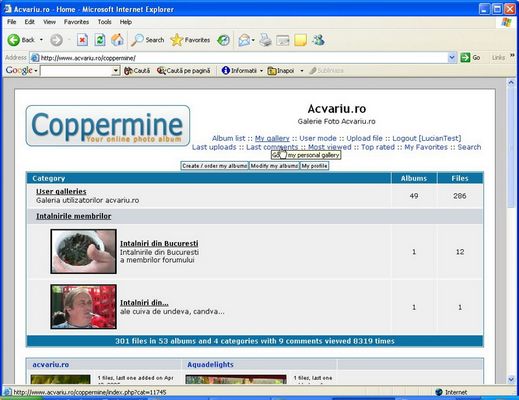Viewport: 519px width, 400px height.
Task: Open the Tools menu
Action: pos(104,22)
